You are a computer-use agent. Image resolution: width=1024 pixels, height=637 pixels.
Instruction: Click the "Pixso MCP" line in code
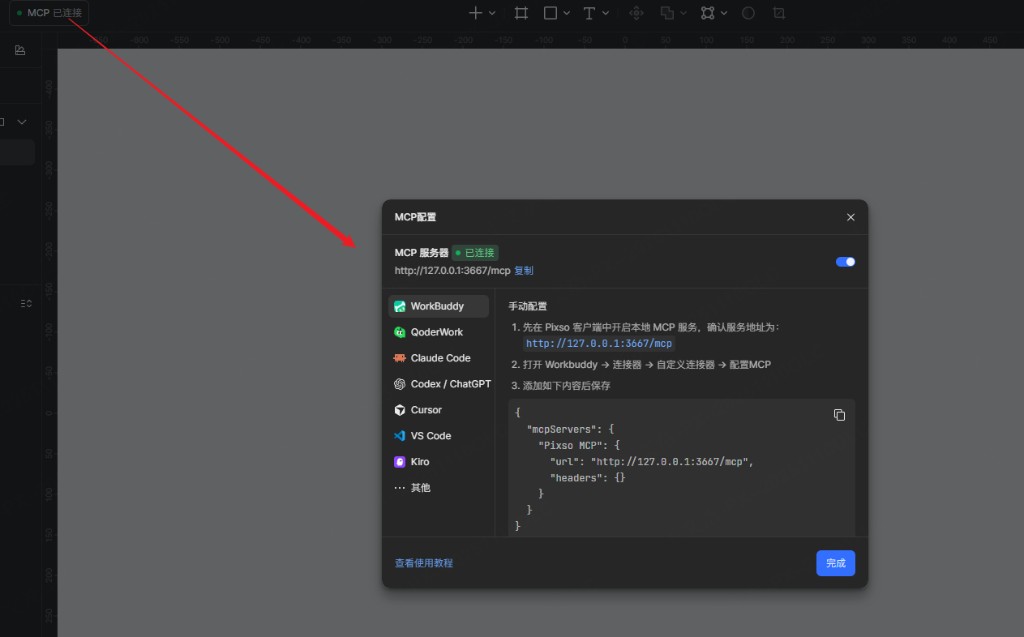579,446
